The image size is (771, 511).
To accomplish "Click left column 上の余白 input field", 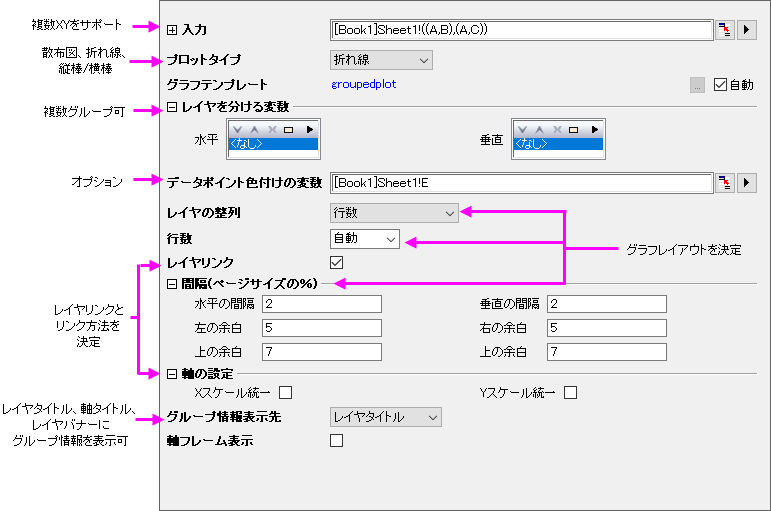I will click(x=322, y=352).
